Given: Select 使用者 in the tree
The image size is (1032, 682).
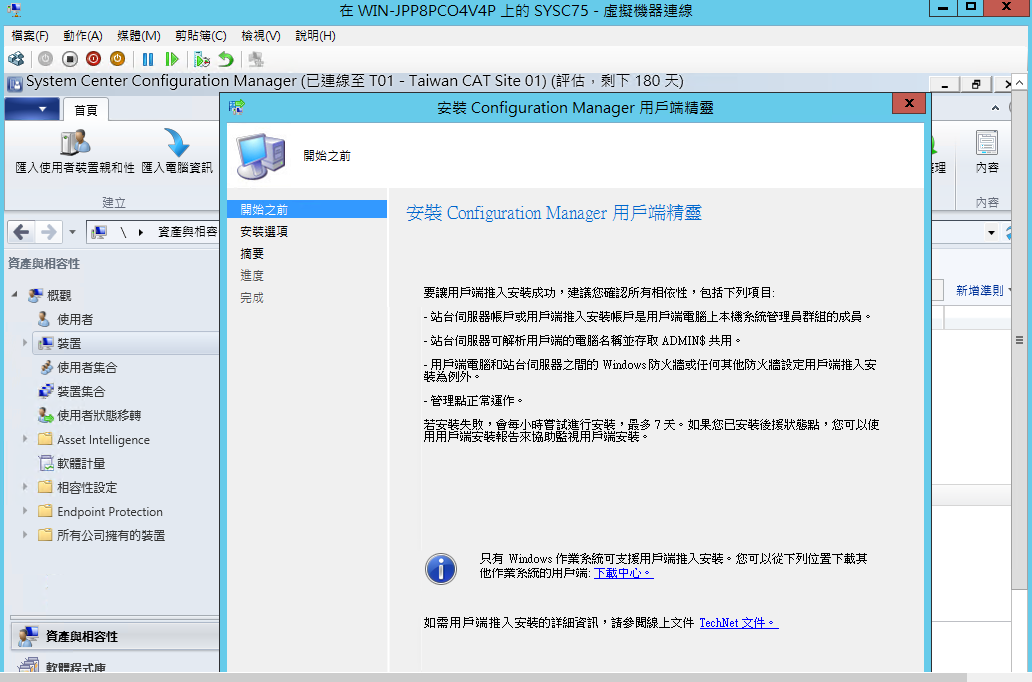Looking at the screenshot, I should point(75,319).
